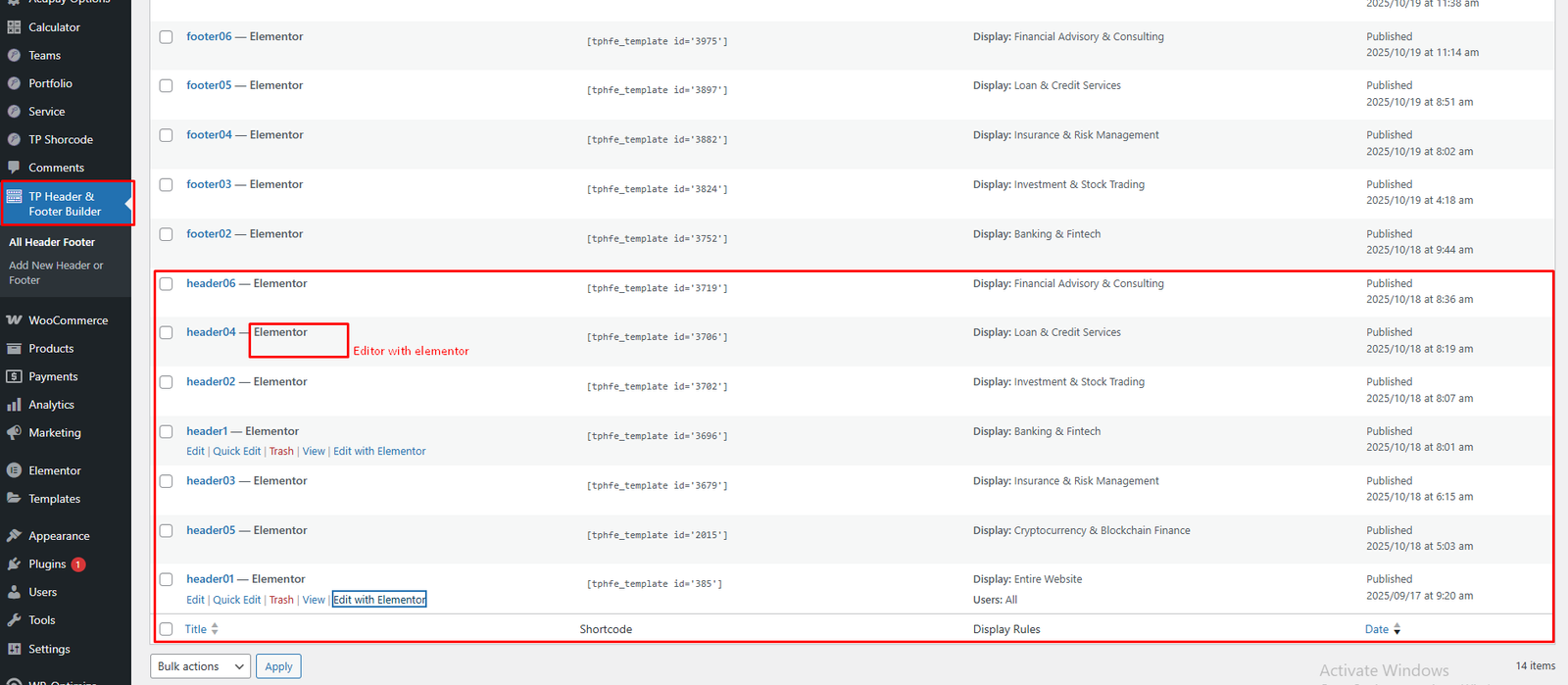Move header1 to Trash
The width and height of the screenshot is (1568, 685).
point(281,452)
